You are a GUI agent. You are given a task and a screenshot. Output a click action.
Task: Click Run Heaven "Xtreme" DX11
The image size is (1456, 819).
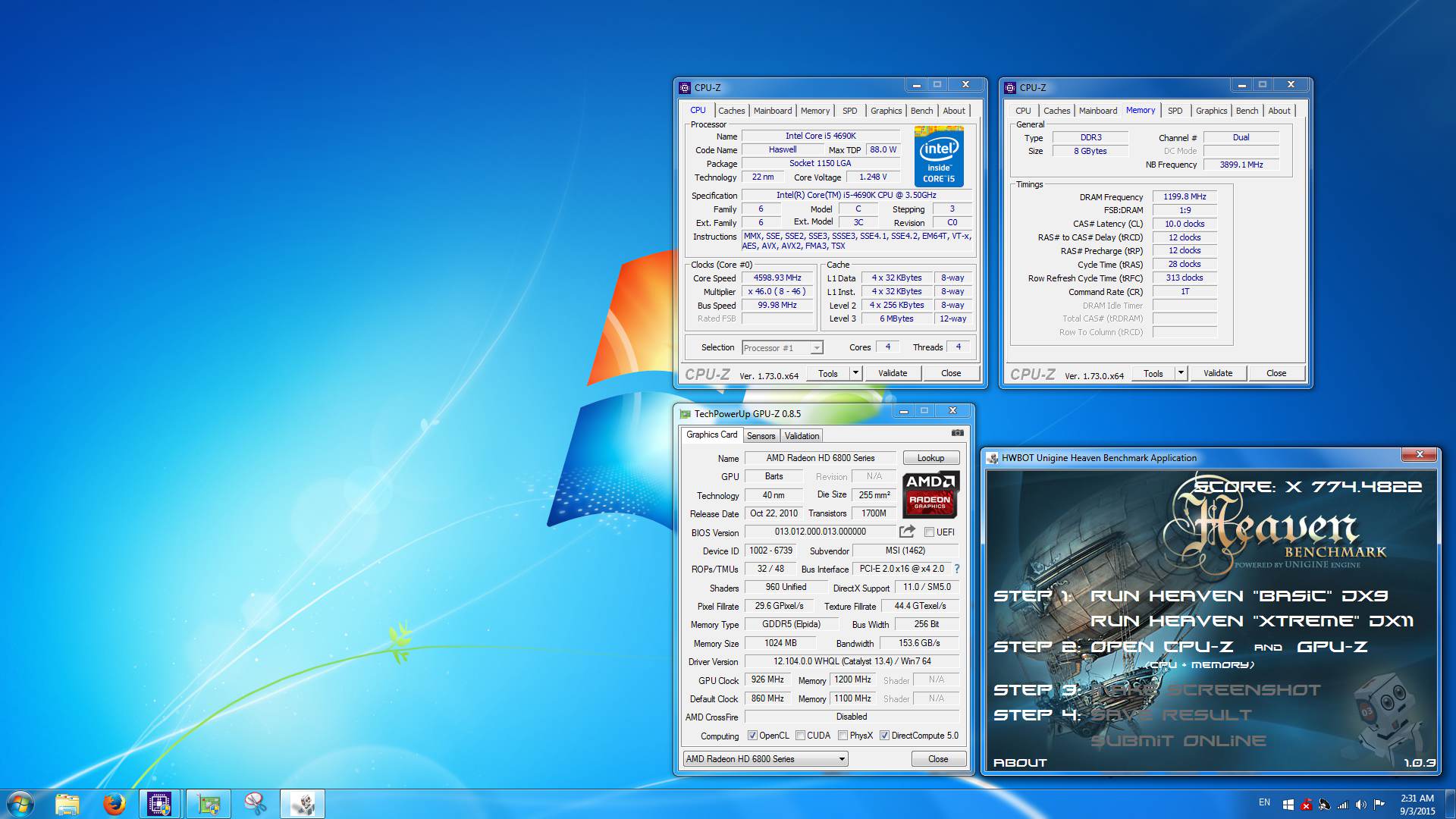tap(1252, 621)
